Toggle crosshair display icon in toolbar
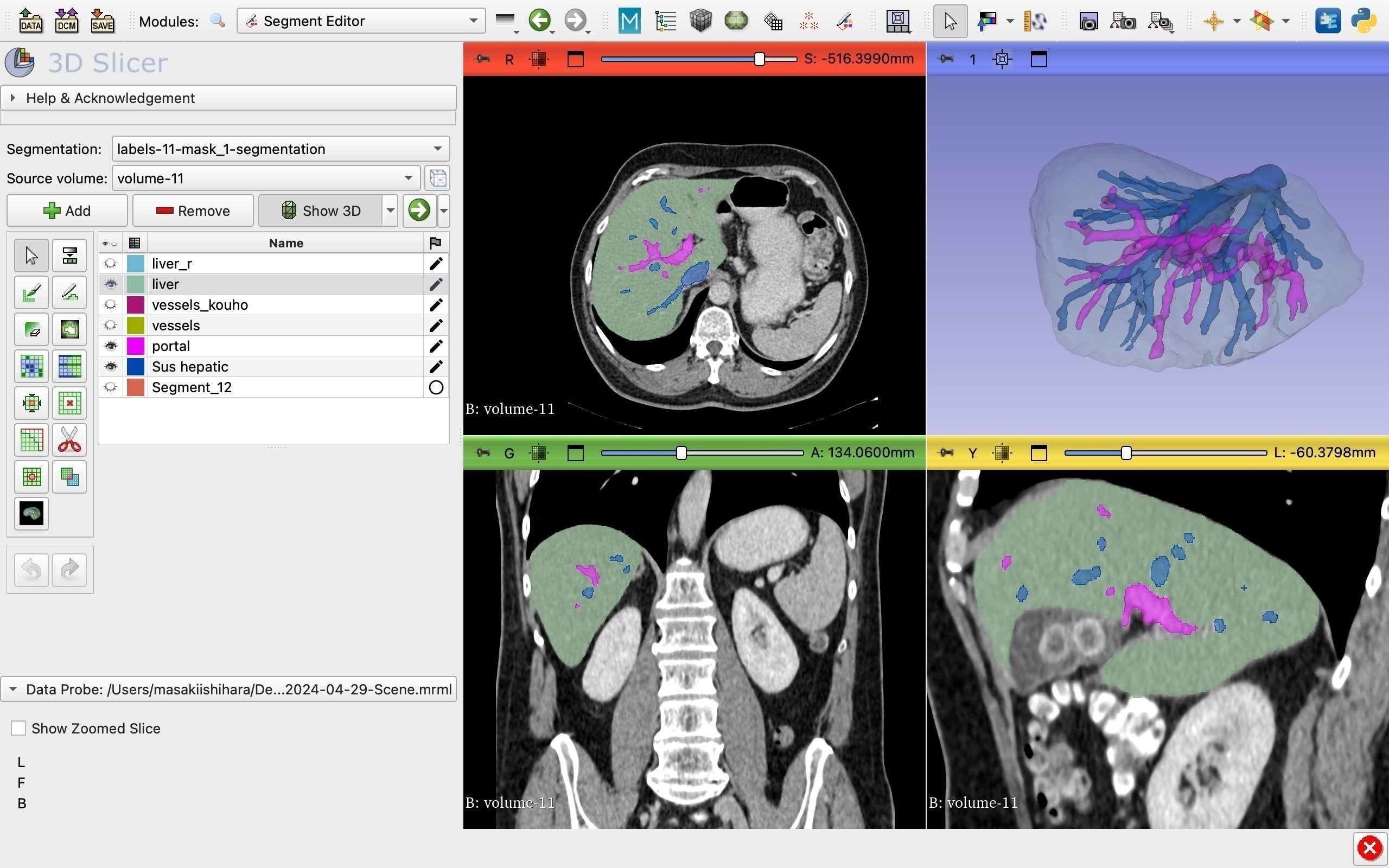The height and width of the screenshot is (868, 1389). click(x=1213, y=21)
